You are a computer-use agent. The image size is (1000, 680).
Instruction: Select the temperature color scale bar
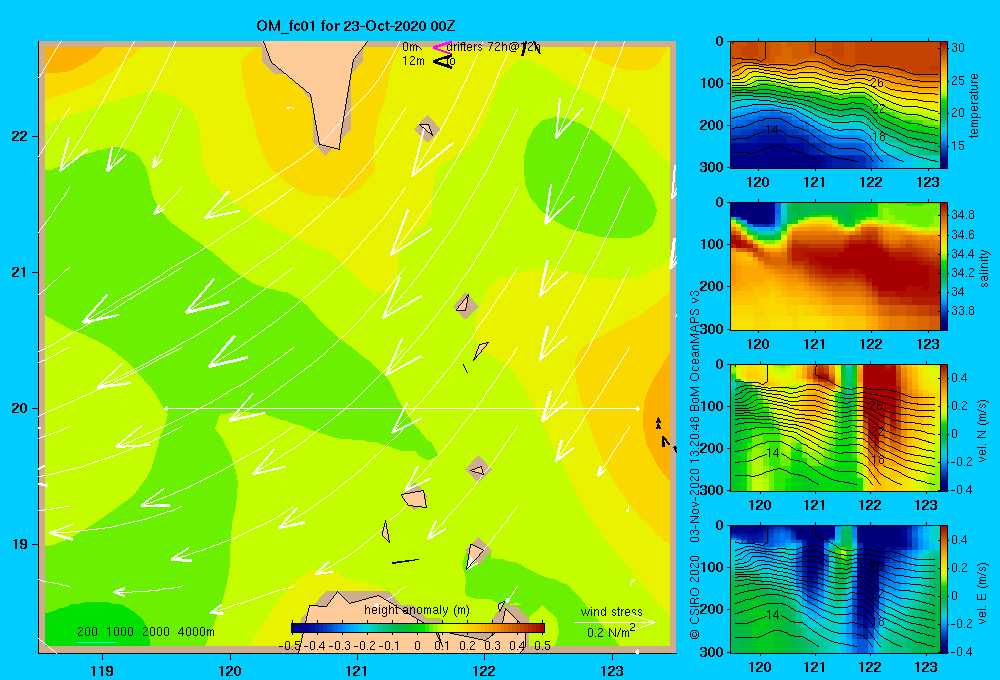pyautogui.click(x=944, y=105)
